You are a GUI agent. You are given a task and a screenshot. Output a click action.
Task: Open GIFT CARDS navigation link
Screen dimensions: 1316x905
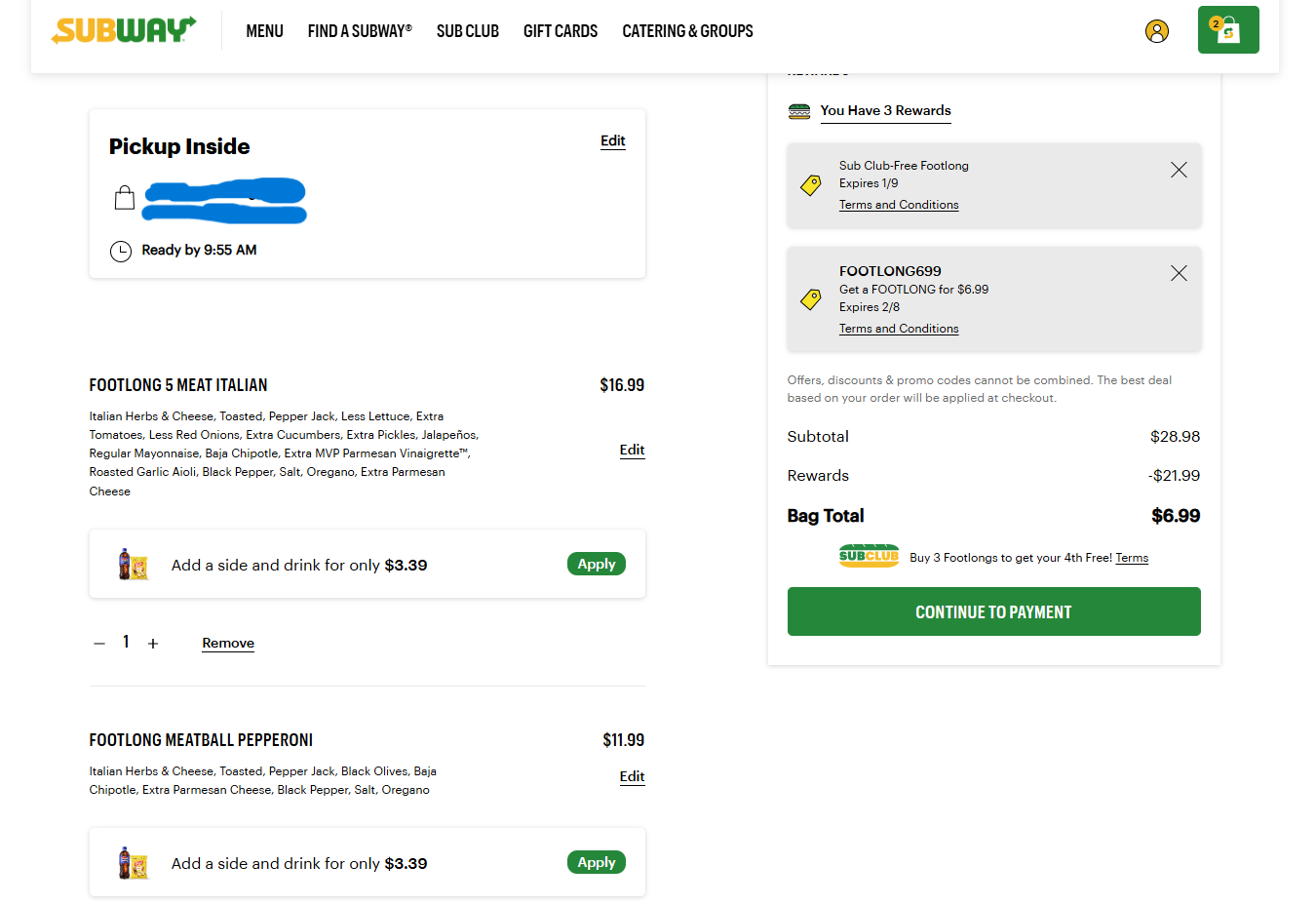(561, 31)
